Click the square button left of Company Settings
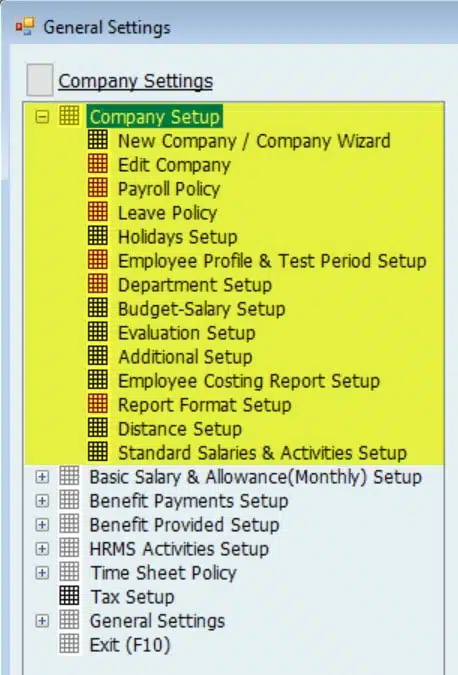 point(40,80)
